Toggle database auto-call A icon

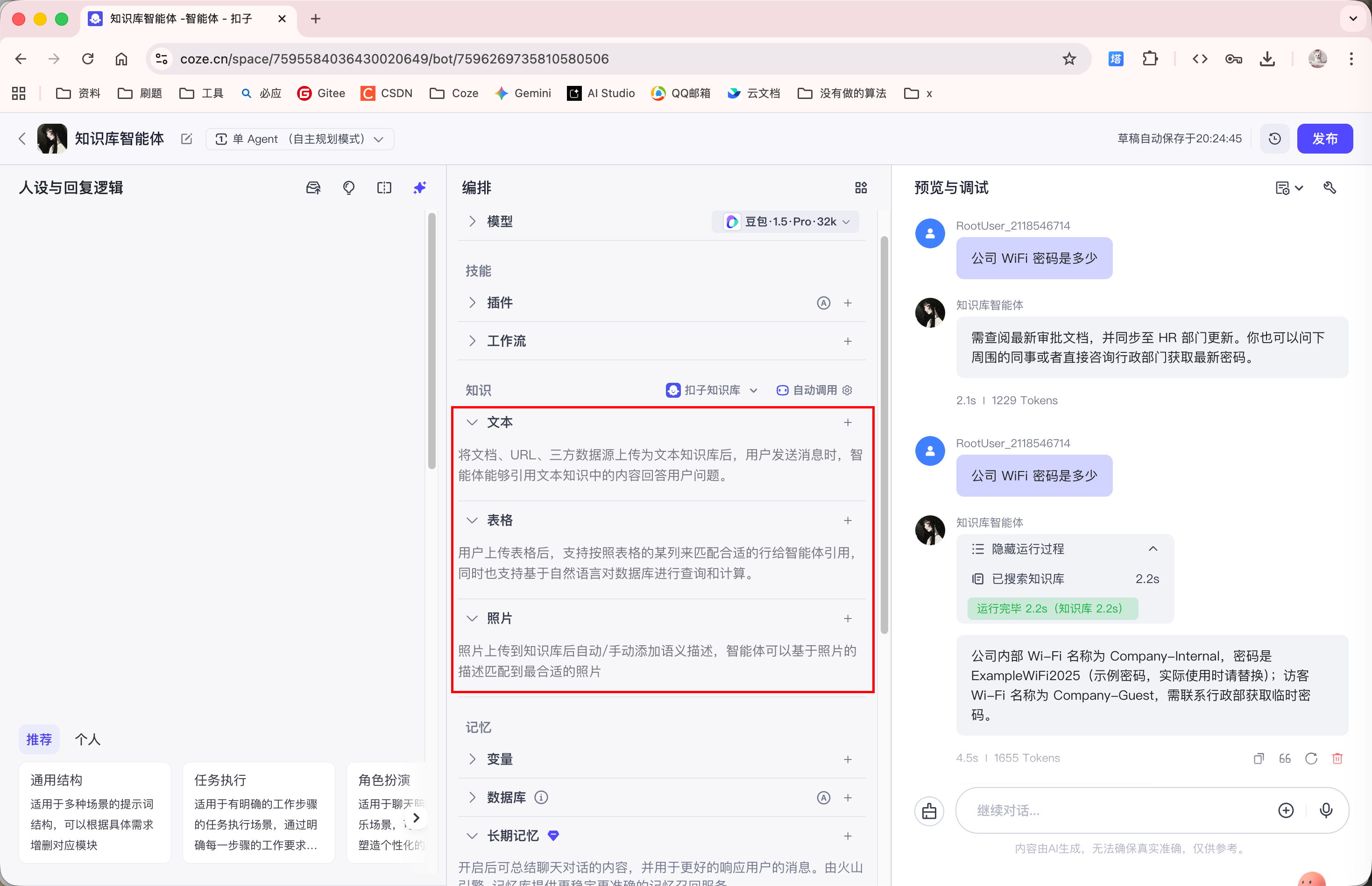tap(824, 797)
